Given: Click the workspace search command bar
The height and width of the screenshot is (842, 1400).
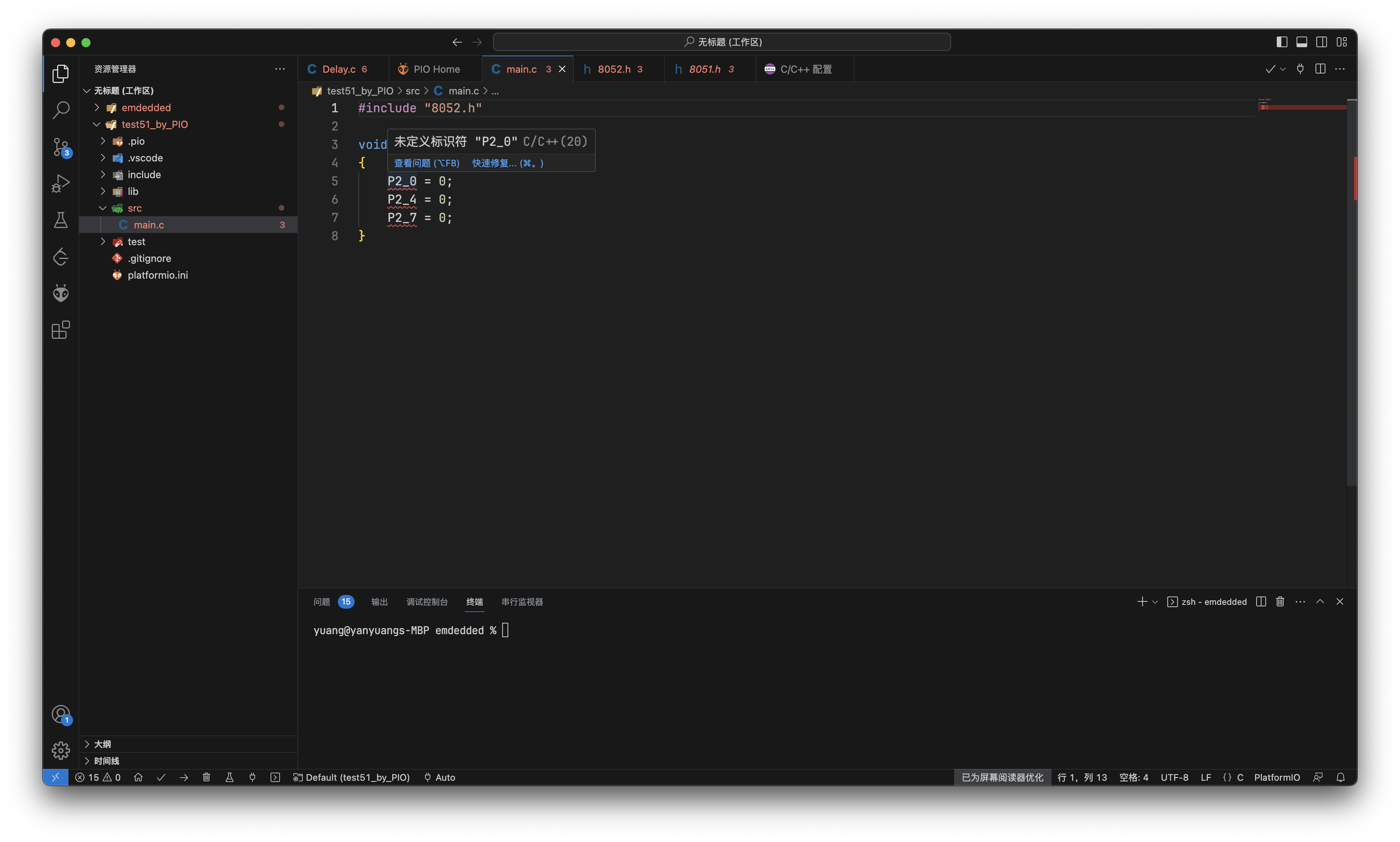Looking at the screenshot, I should (x=721, y=42).
